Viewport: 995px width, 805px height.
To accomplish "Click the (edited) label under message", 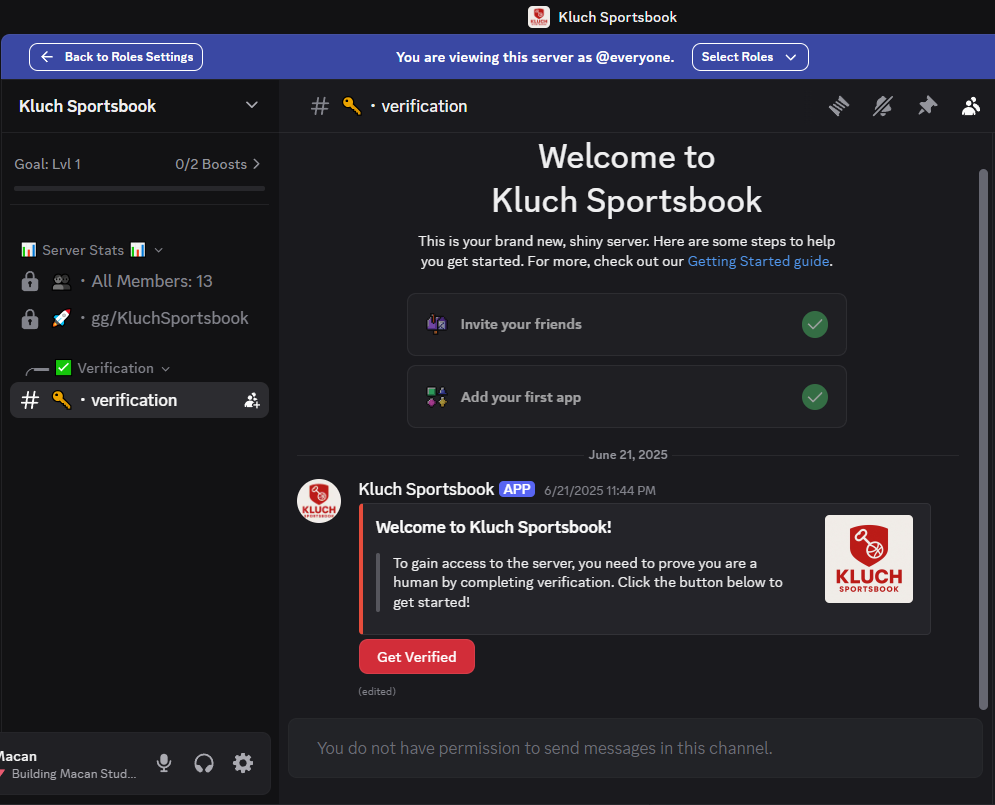I will pos(377,691).
